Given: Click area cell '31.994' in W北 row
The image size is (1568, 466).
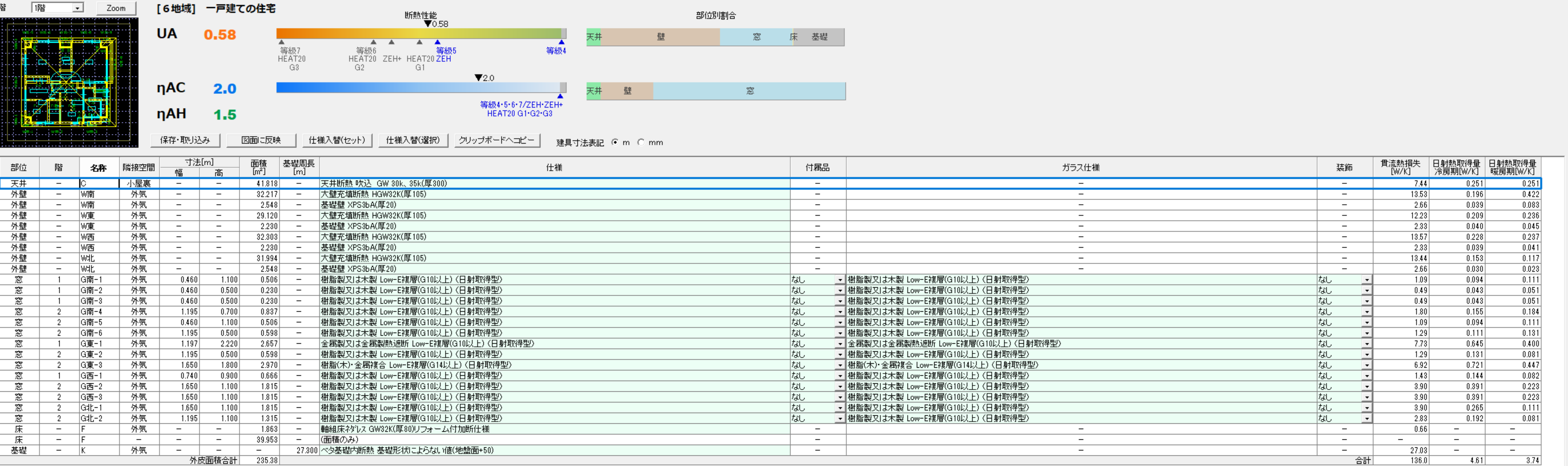Looking at the screenshot, I should click(259, 258).
